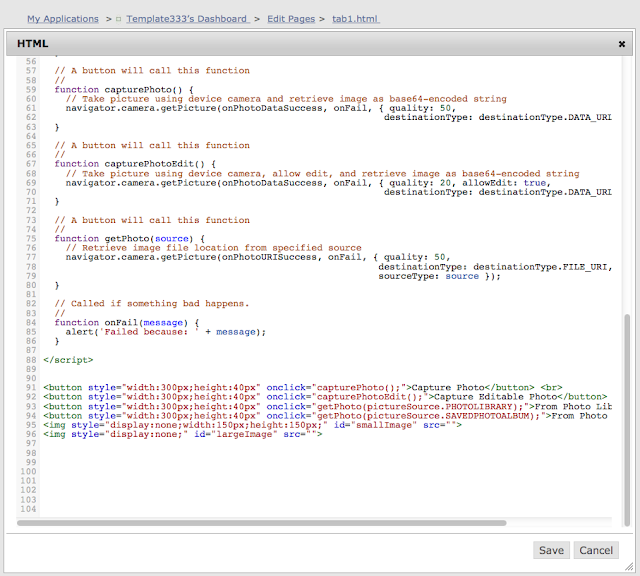The height and width of the screenshot is (576, 640).
Task: Click the horizontal scrollbar thumb
Action: tap(261, 523)
